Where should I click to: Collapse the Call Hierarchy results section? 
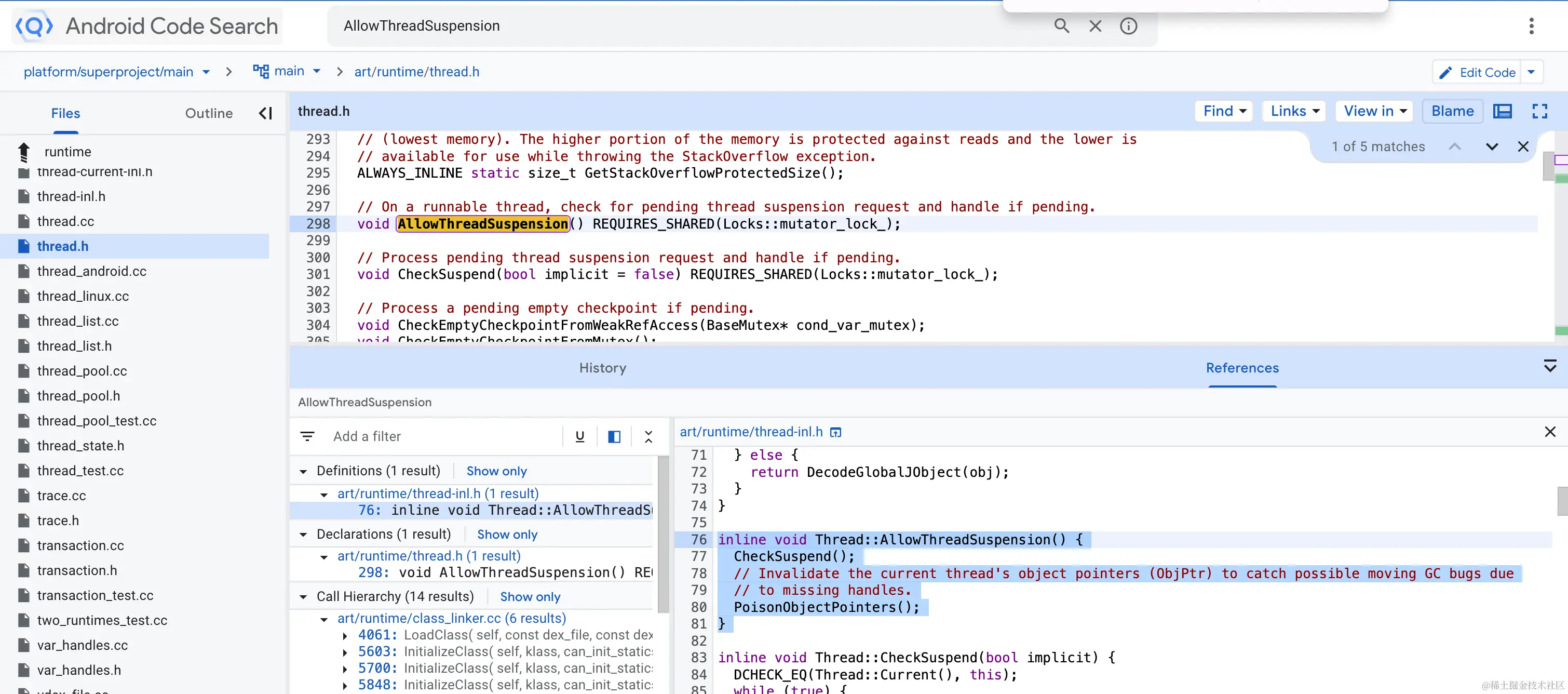304,596
